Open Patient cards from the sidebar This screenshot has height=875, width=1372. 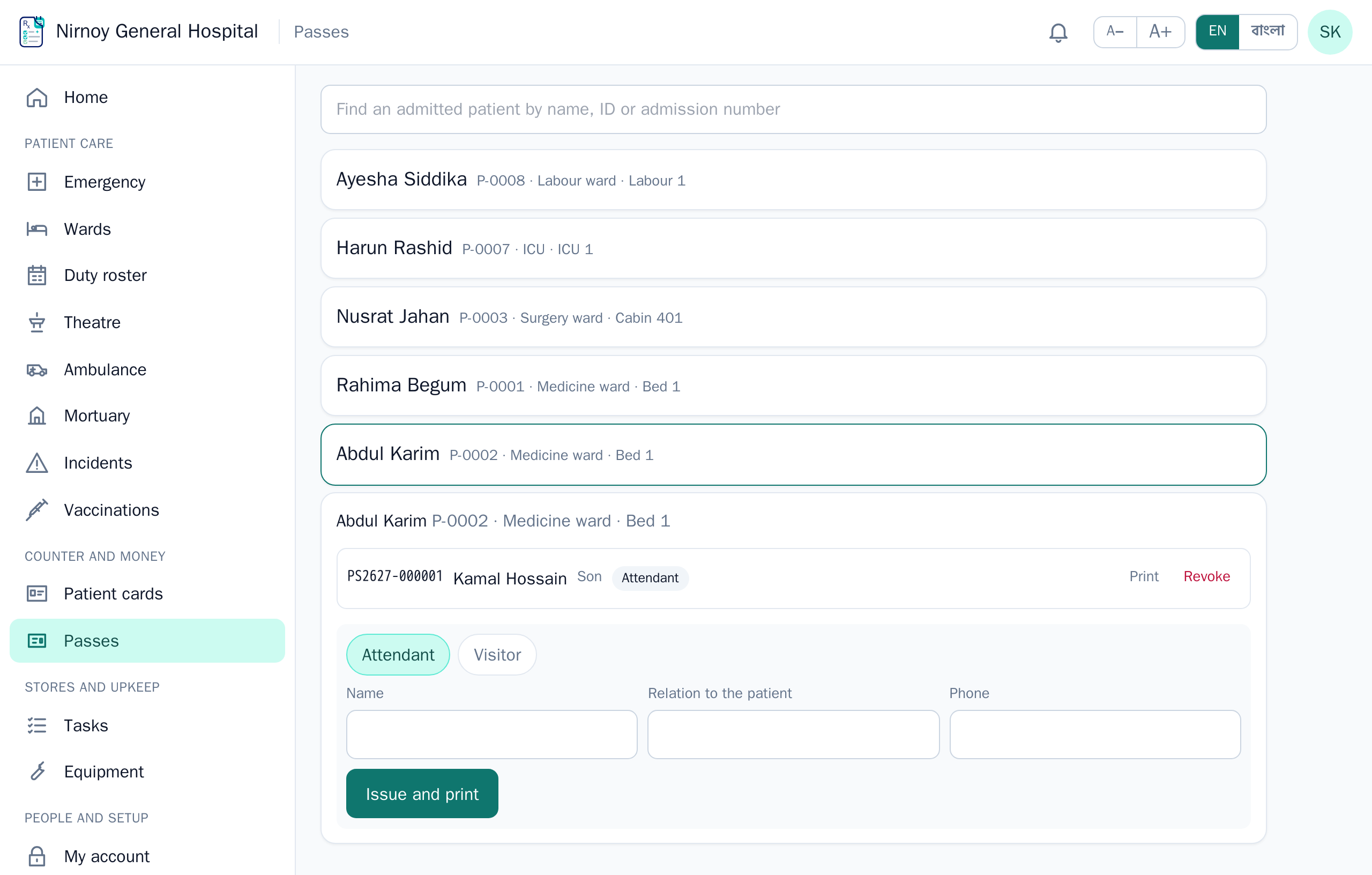147,594
